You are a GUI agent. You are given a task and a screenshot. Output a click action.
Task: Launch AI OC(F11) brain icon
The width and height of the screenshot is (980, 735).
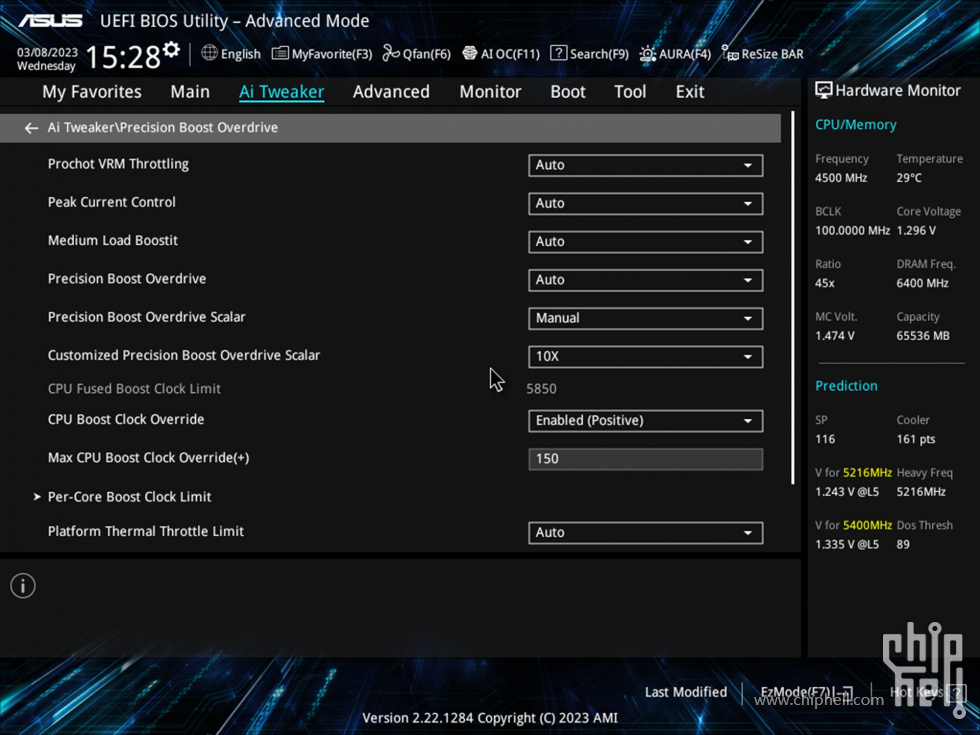point(469,53)
